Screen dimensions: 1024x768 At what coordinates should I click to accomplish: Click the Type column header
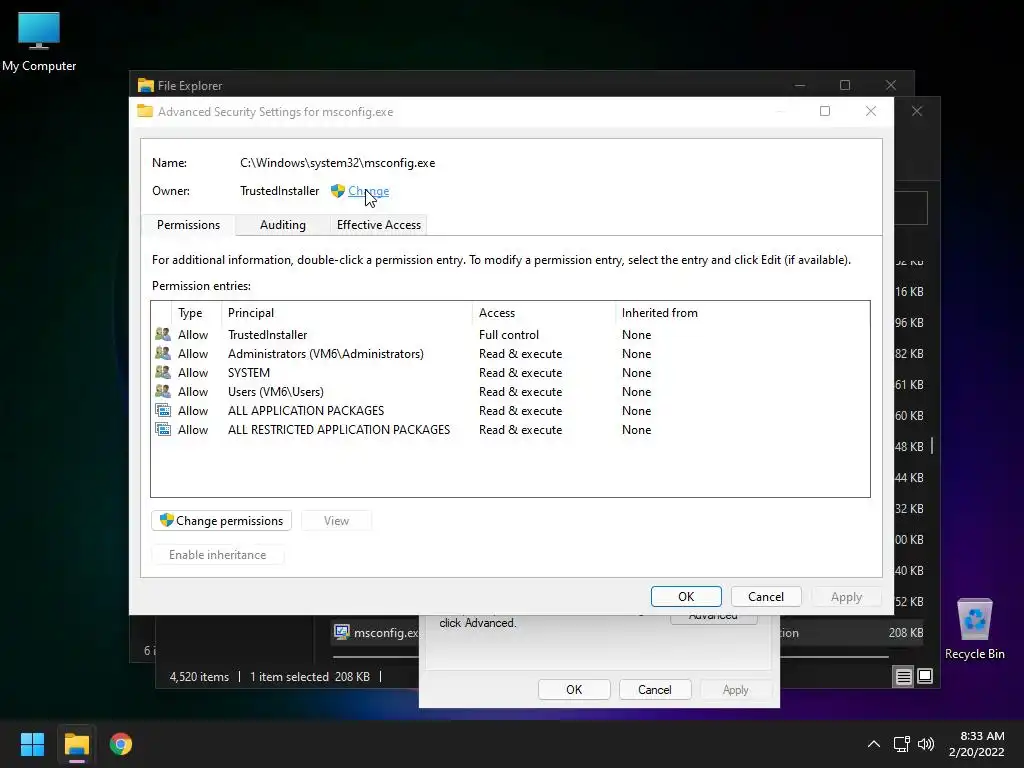[196, 313]
